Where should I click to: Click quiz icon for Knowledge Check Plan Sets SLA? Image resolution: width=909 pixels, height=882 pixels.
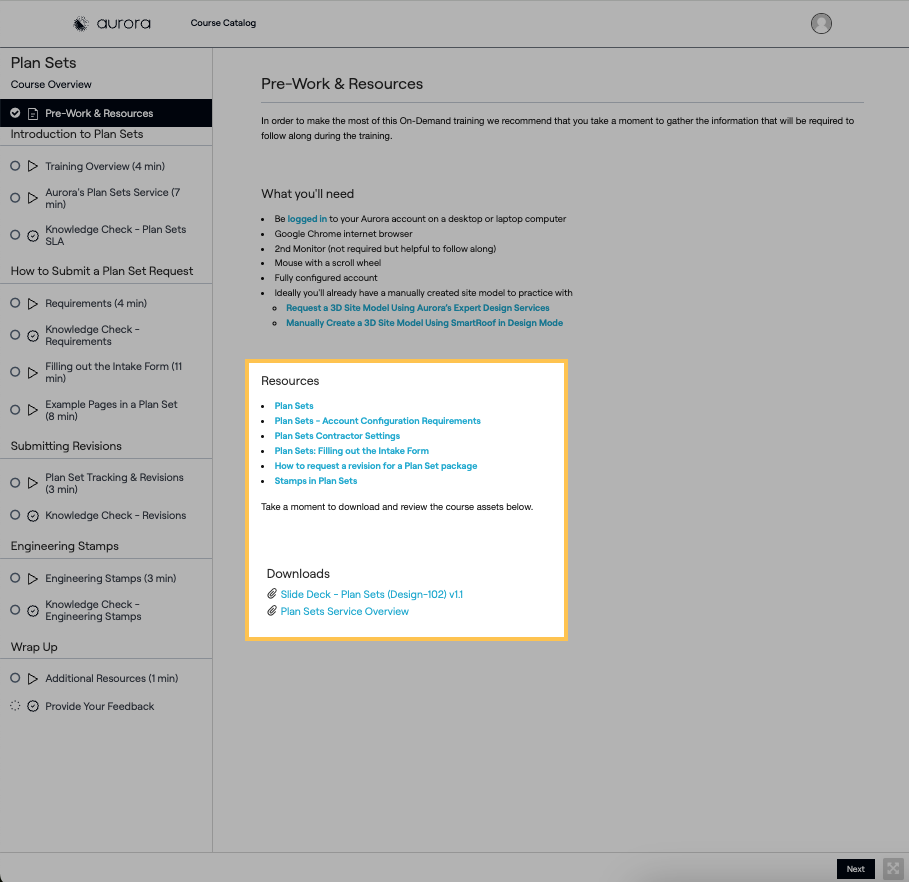(33, 235)
